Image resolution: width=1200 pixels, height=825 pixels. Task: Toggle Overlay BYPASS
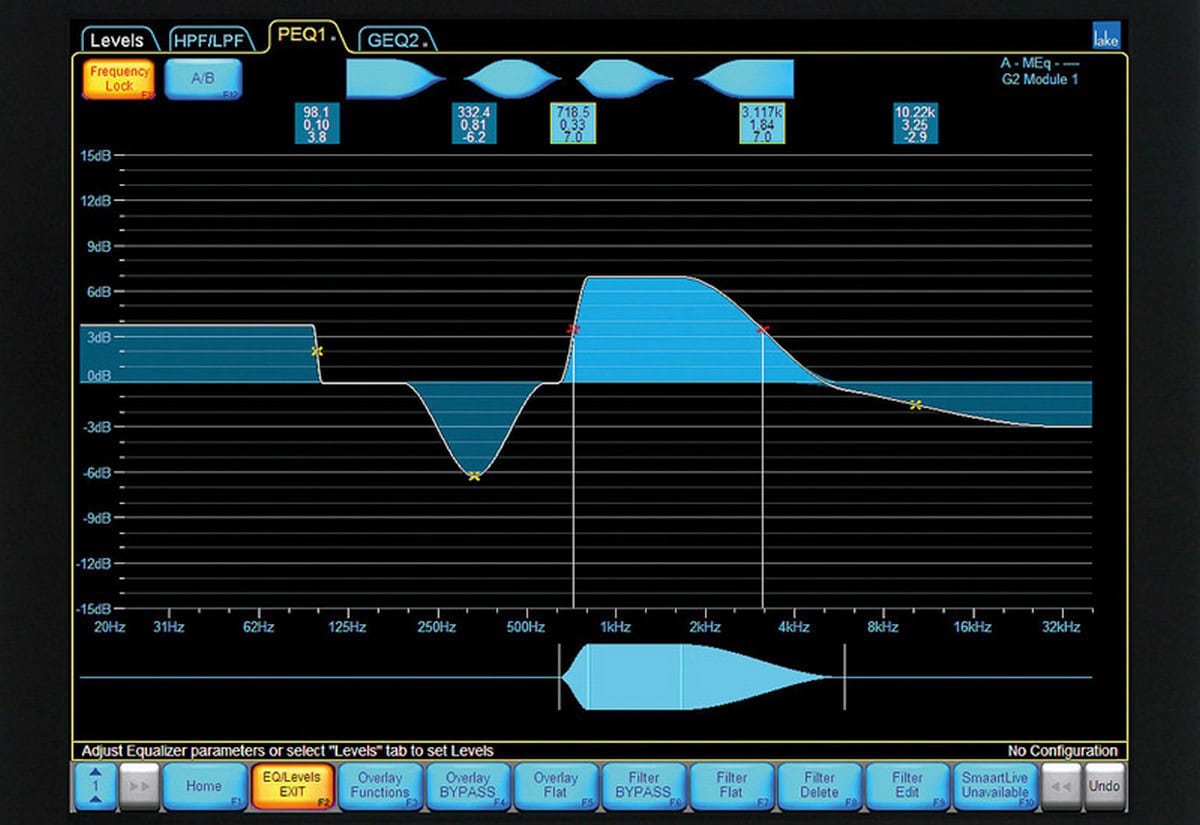coord(467,786)
